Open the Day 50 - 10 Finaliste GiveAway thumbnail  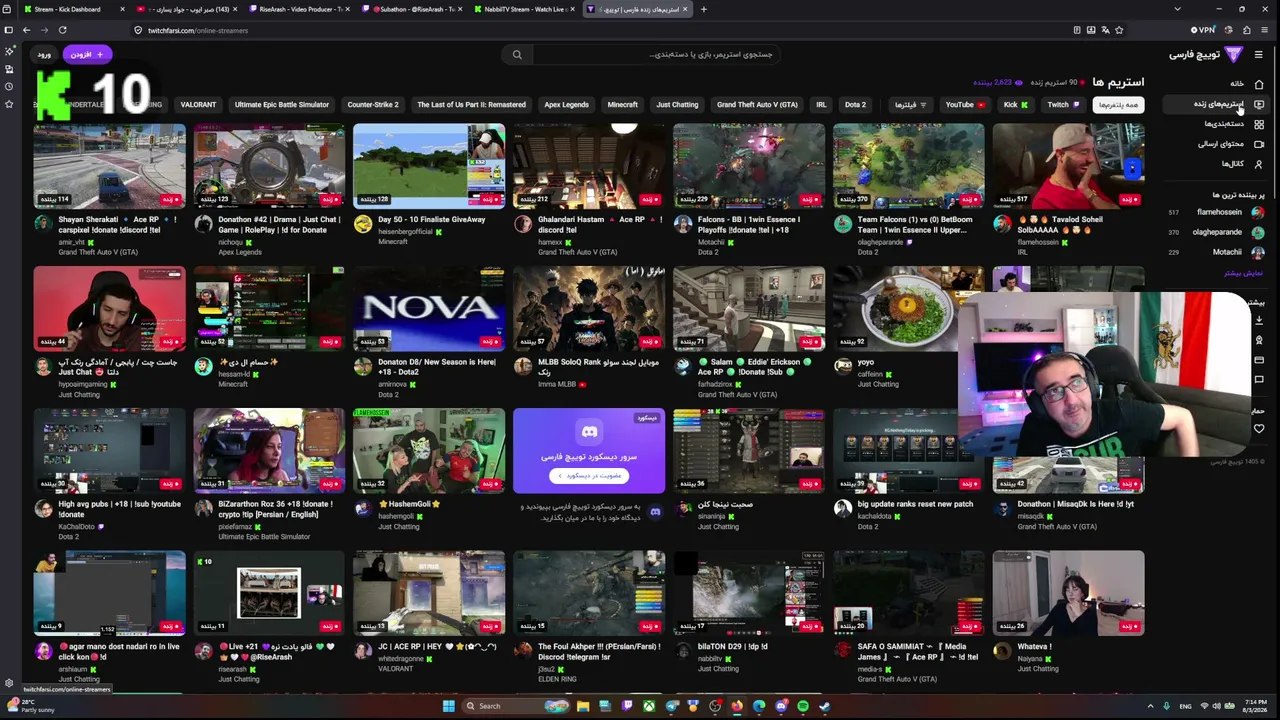(x=428, y=166)
